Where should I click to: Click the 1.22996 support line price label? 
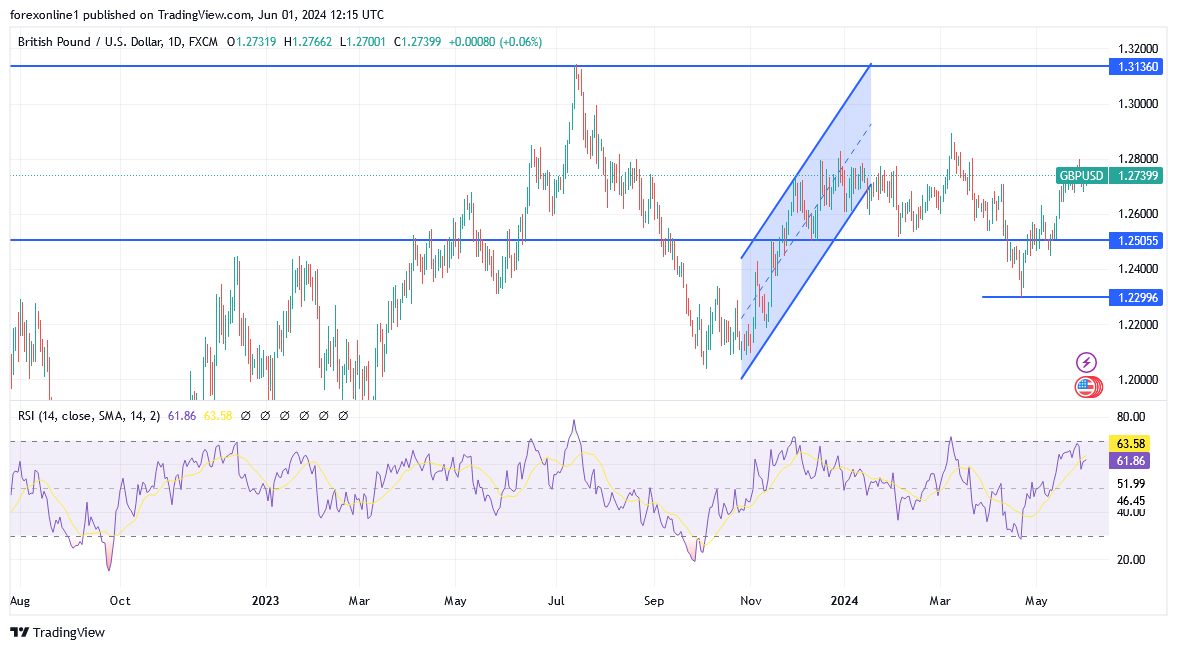point(1138,297)
